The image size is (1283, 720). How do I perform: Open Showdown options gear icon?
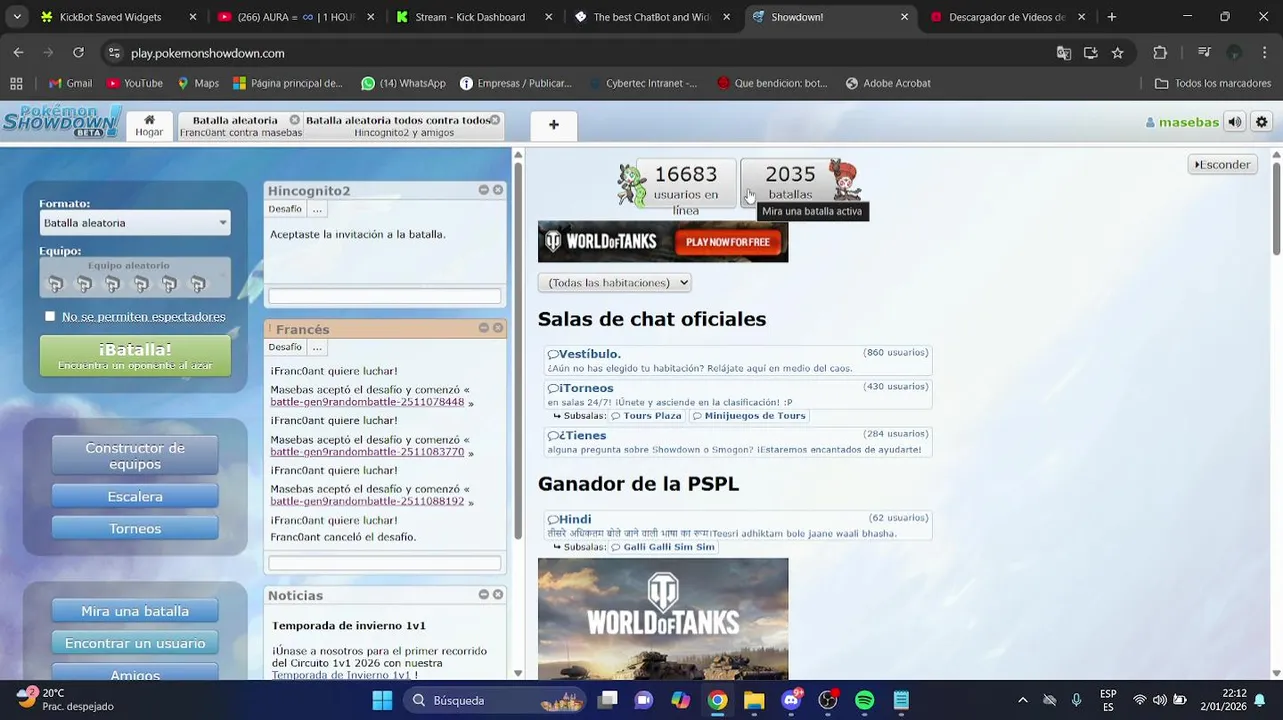pyautogui.click(x=1261, y=122)
